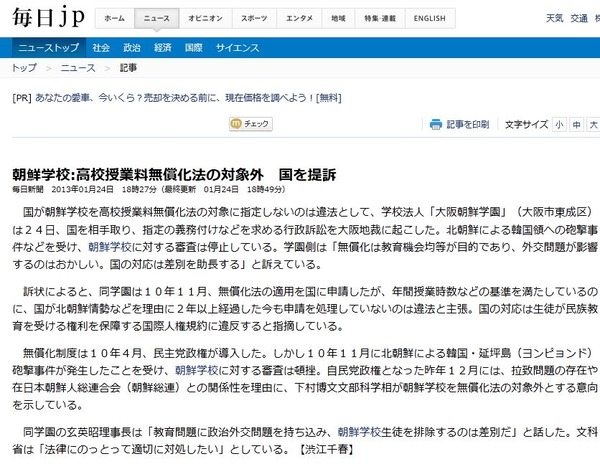Open 政治 news section

[132, 48]
